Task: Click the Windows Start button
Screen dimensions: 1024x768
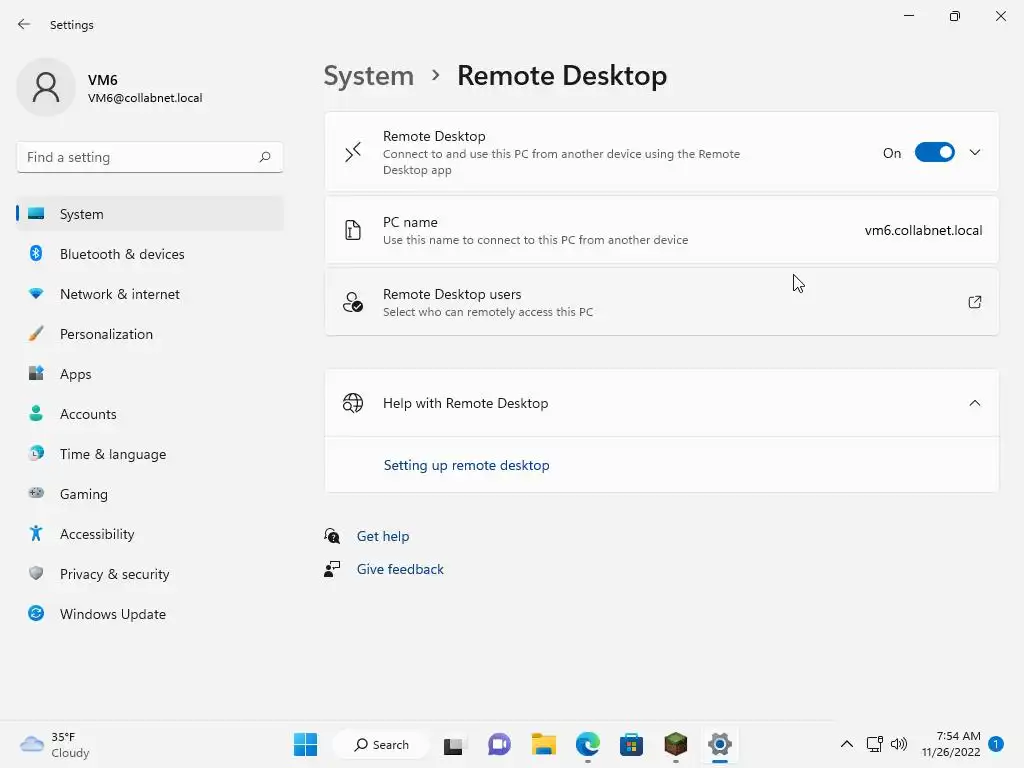Action: click(305, 744)
